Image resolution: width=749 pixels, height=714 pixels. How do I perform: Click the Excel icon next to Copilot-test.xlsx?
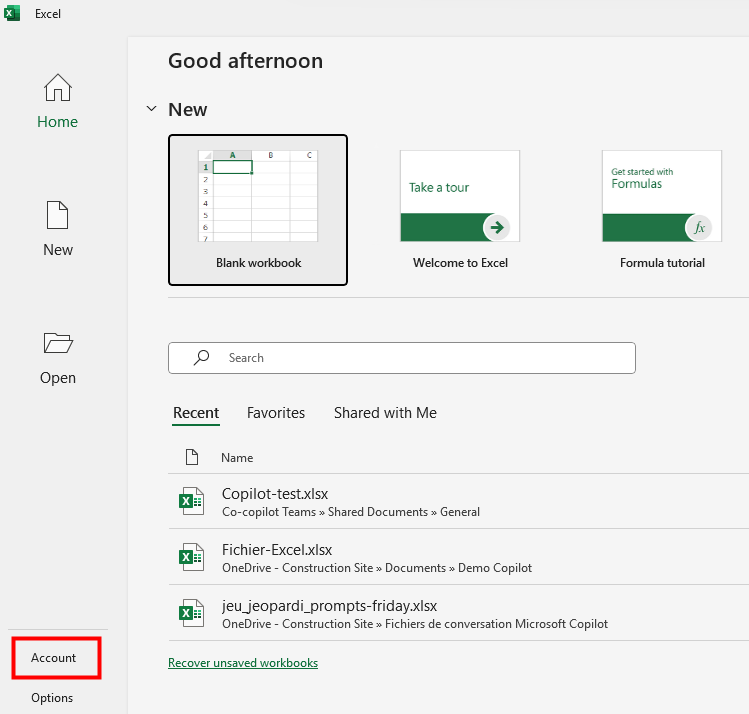192,501
